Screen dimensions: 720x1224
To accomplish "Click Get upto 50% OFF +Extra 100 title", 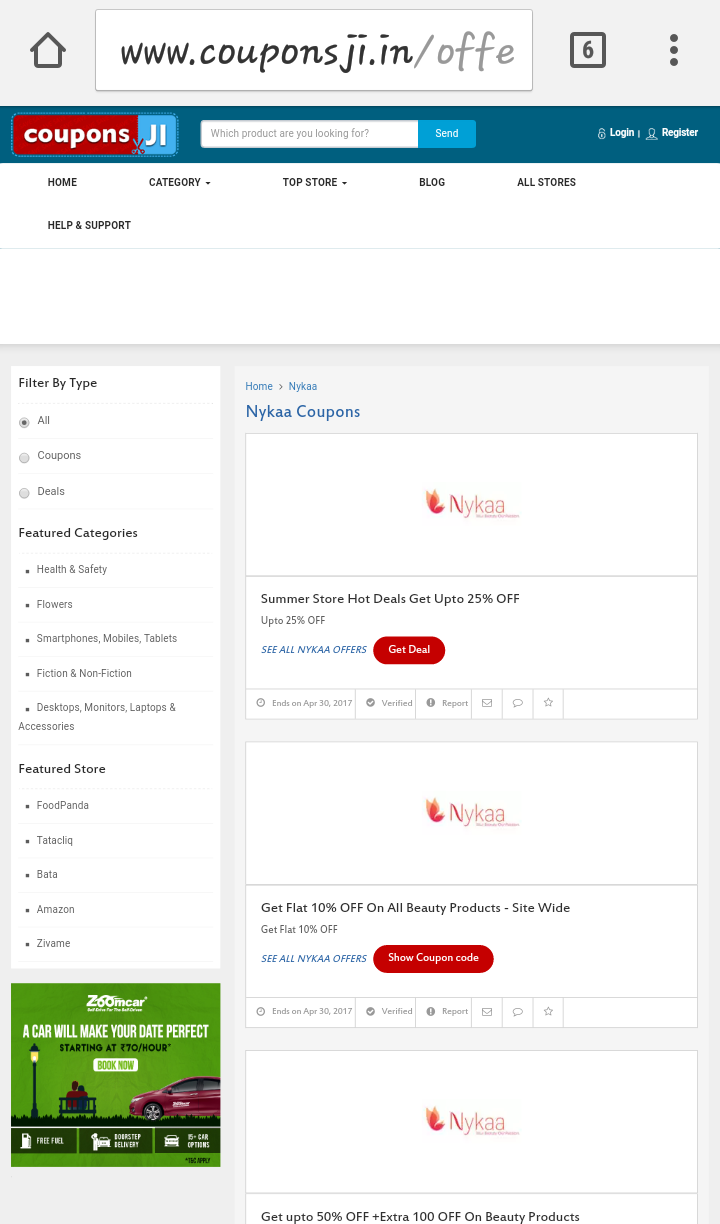I will (420, 1217).
